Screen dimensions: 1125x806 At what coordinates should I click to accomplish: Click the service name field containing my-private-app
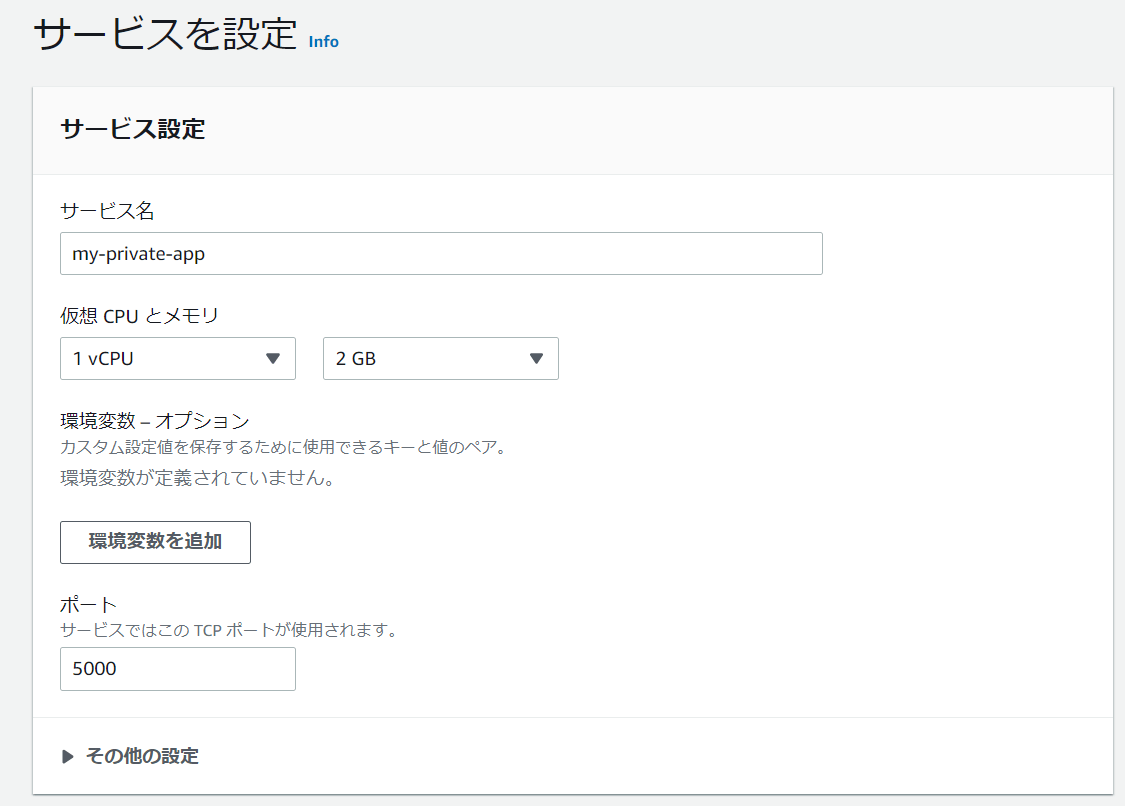coord(441,253)
